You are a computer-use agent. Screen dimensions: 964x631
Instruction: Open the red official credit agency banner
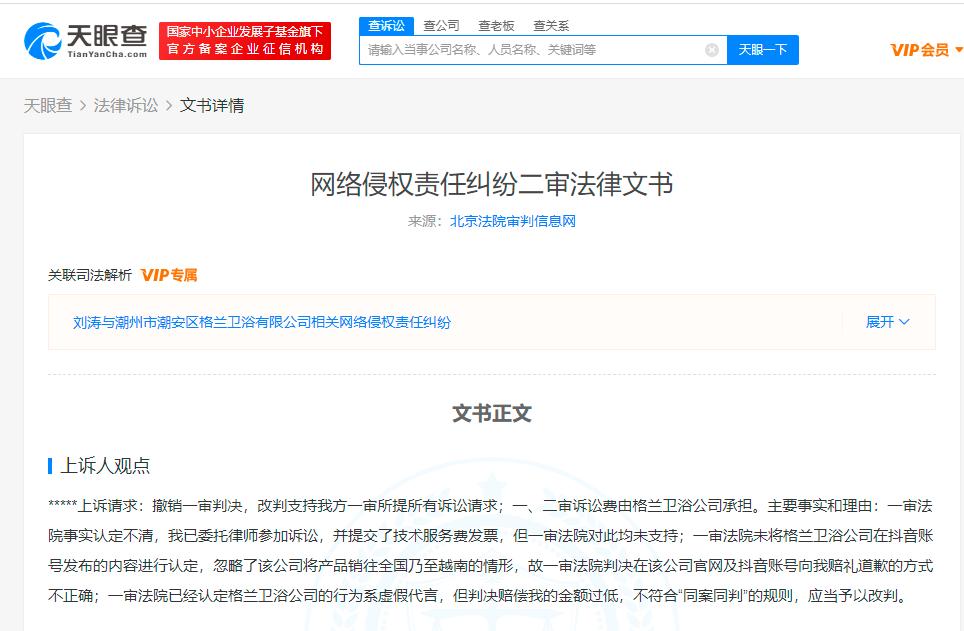point(245,41)
